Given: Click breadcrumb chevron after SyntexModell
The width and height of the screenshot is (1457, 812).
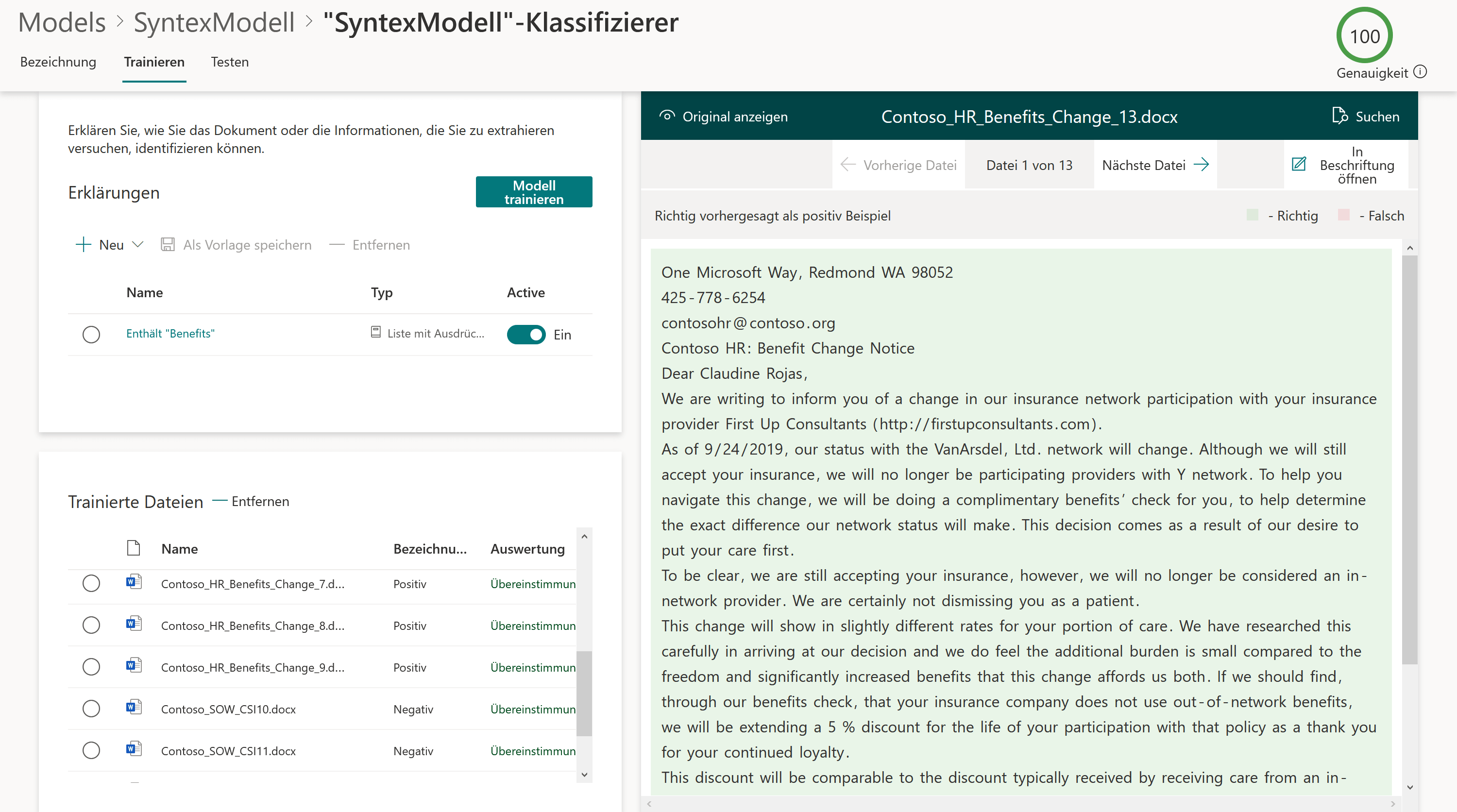Looking at the screenshot, I should click(x=309, y=21).
